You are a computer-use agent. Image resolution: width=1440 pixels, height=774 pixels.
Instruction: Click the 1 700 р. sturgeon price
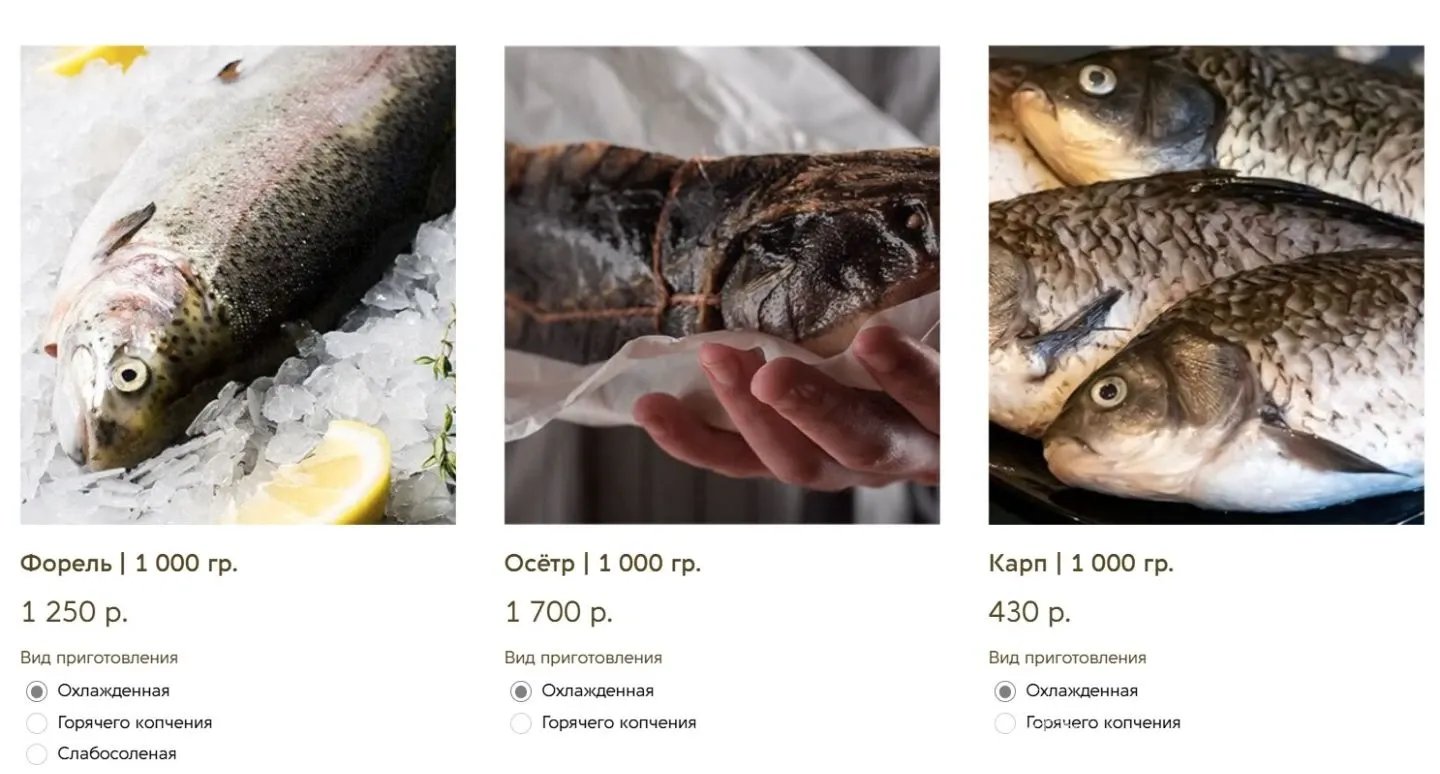pyautogui.click(x=558, y=612)
